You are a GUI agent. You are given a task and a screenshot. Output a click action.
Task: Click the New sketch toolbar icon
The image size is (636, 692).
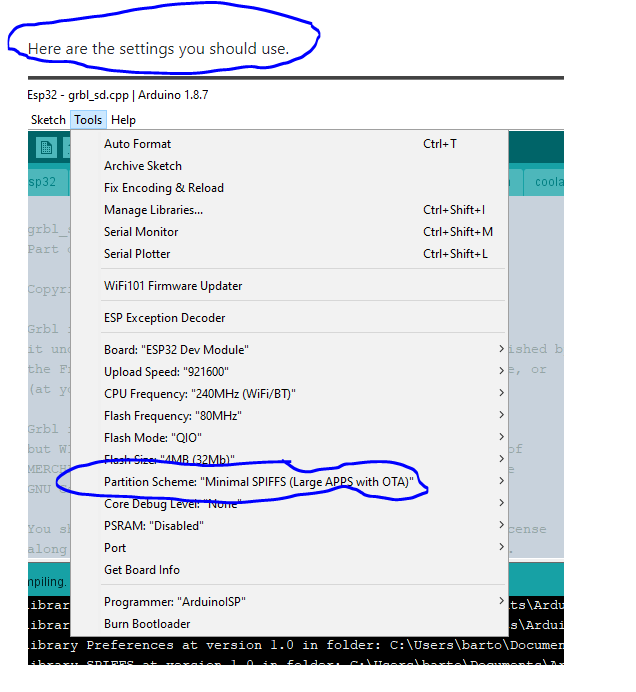(46, 148)
